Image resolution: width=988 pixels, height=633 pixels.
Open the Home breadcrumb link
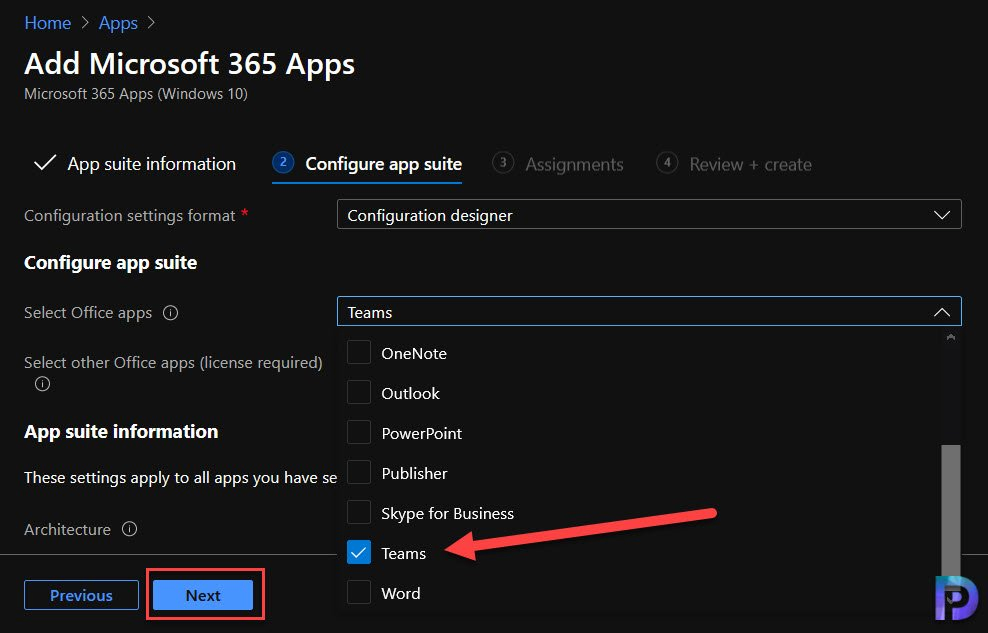tap(47, 23)
